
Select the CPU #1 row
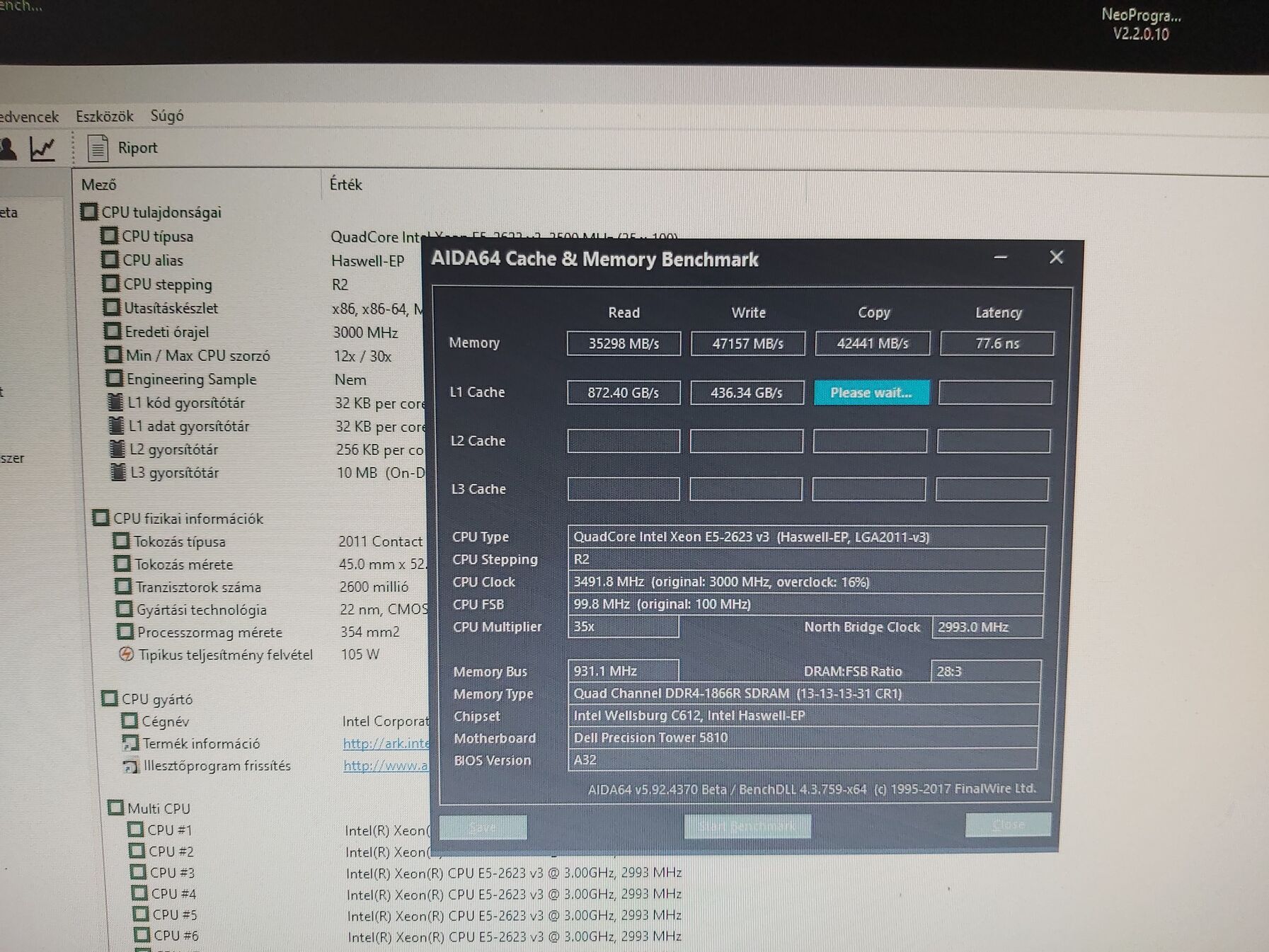(x=170, y=830)
